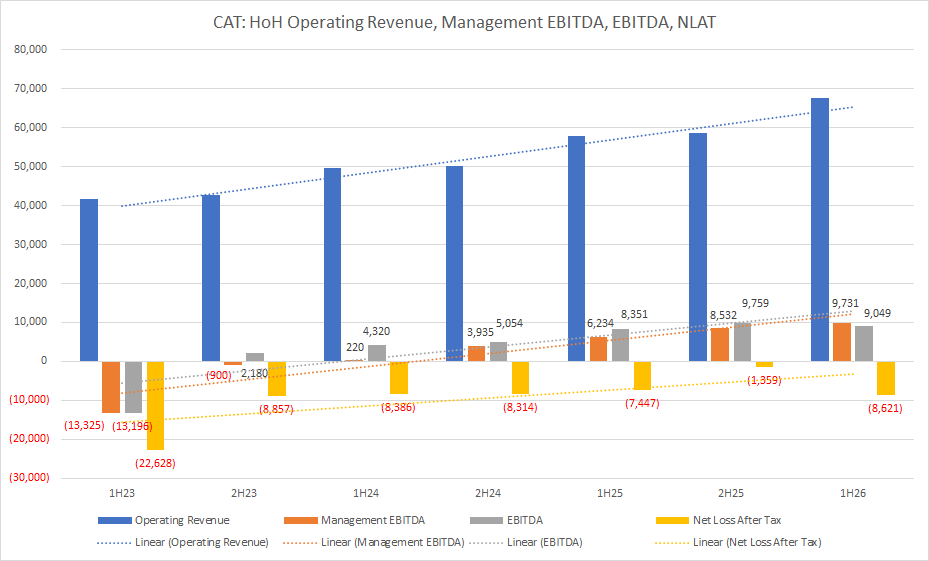Select Linear (Operating Revenue) legend entry
The width and height of the screenshot is (929, 561).
tap(201, 542)
